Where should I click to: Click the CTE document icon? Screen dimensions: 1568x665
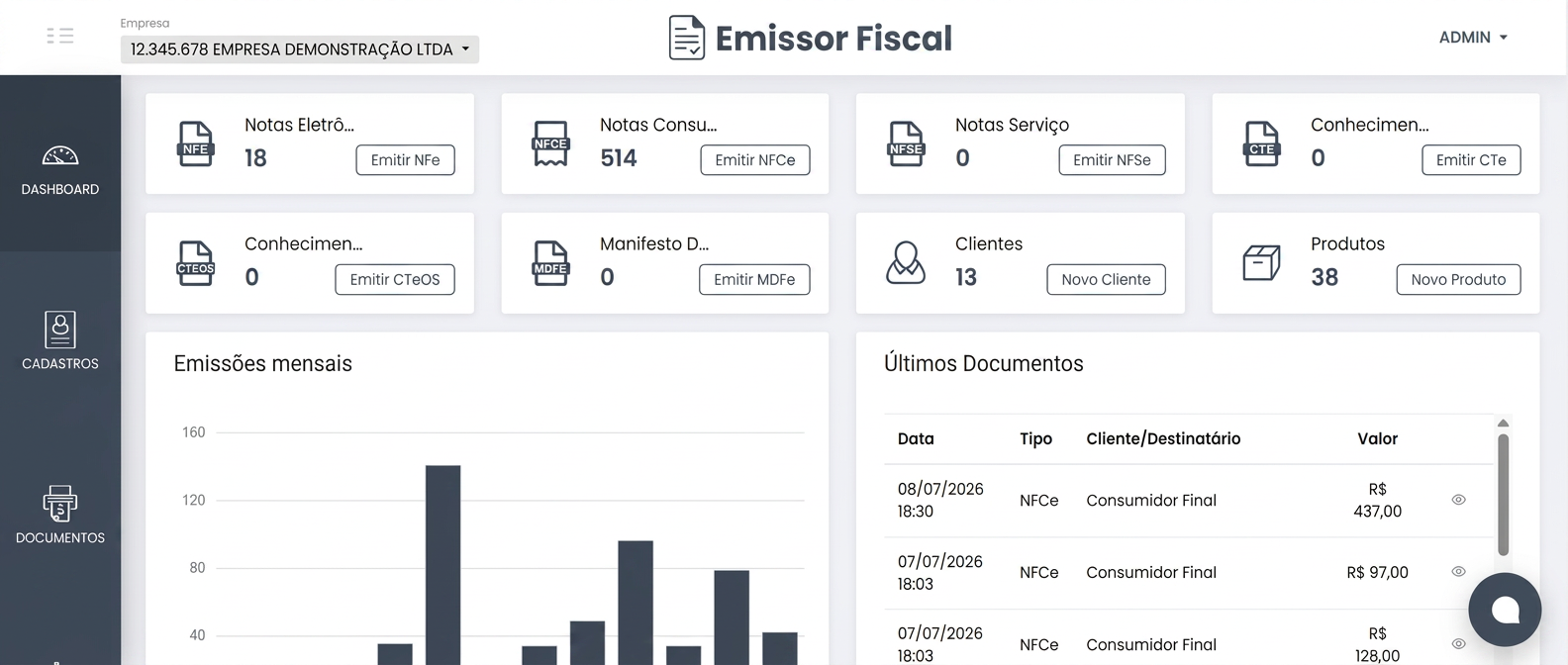pos(1261,144)
